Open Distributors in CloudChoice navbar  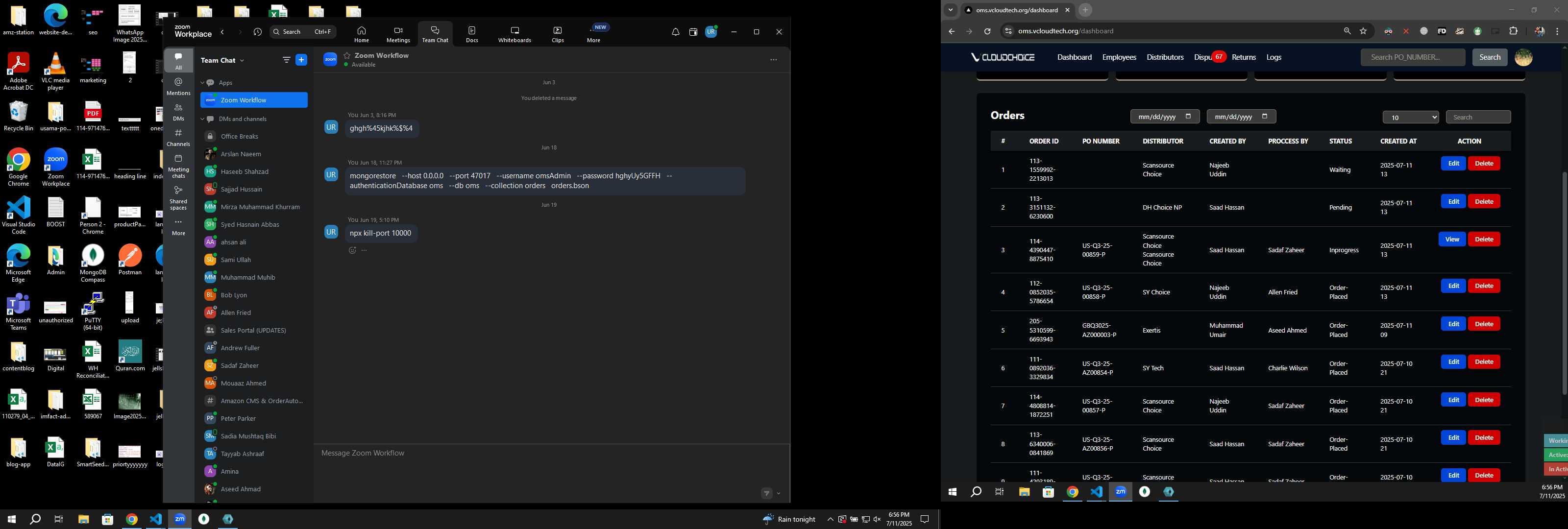pos(1165,57)
